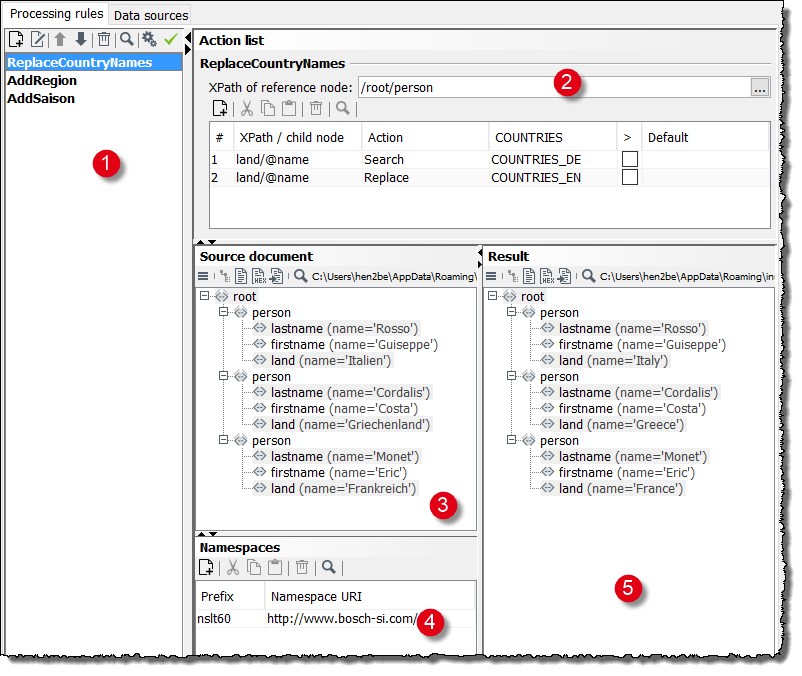Toggle Default checkbox for the Search action row
This screenshot has height=676, width=802.
coord(629,158)
